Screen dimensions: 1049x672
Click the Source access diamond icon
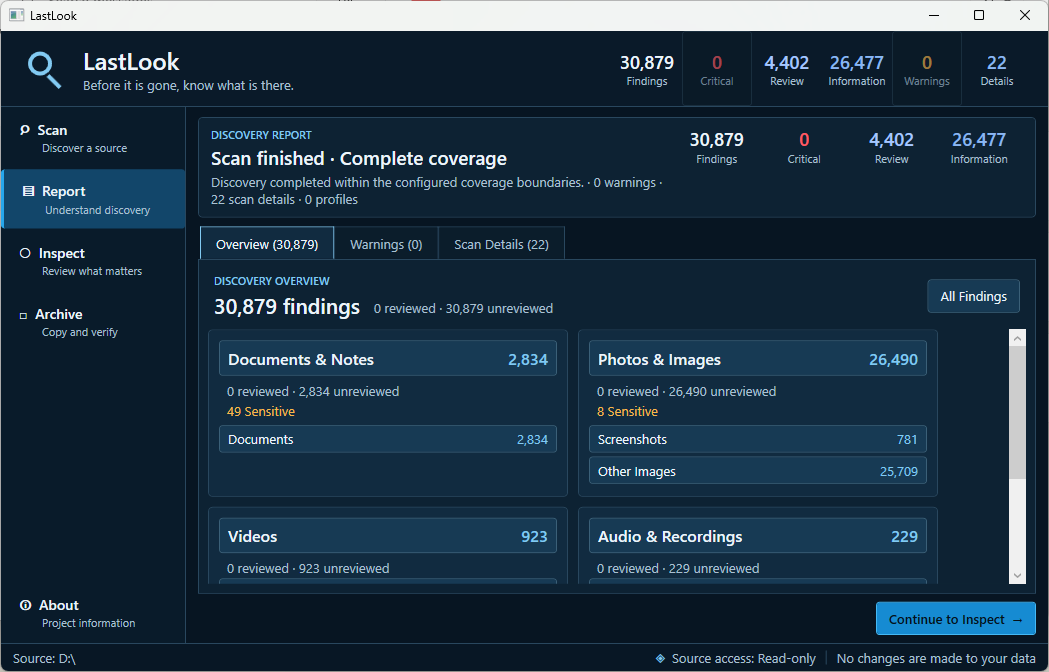click(660, 659)
